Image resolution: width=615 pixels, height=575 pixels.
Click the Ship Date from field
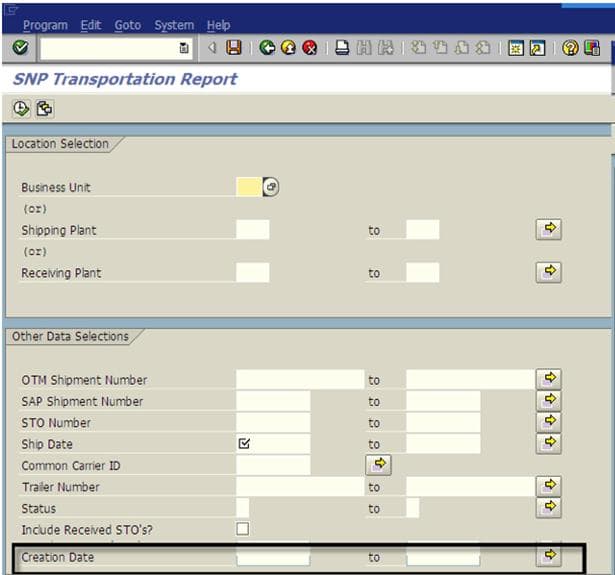click(x=273, y=444)
